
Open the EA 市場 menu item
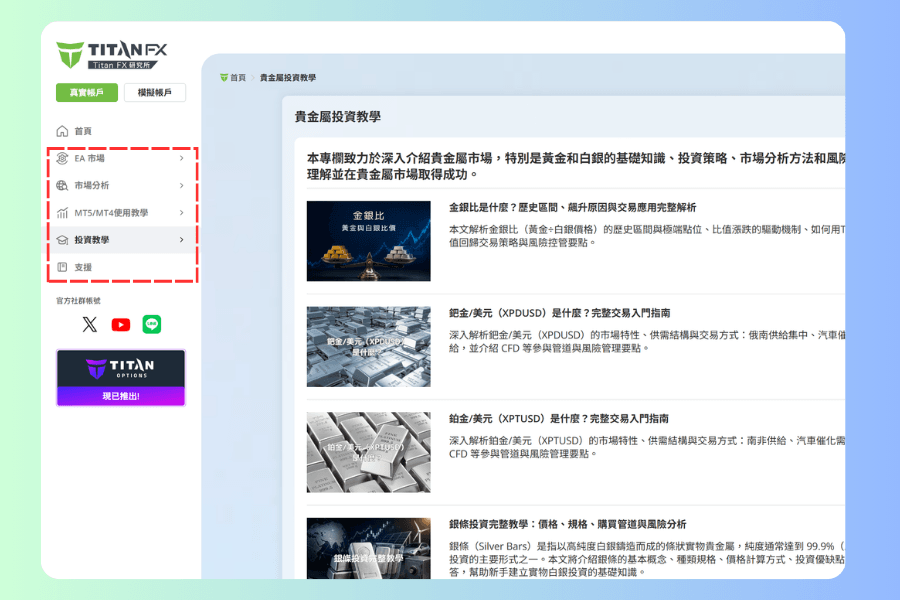click(121, 158)
